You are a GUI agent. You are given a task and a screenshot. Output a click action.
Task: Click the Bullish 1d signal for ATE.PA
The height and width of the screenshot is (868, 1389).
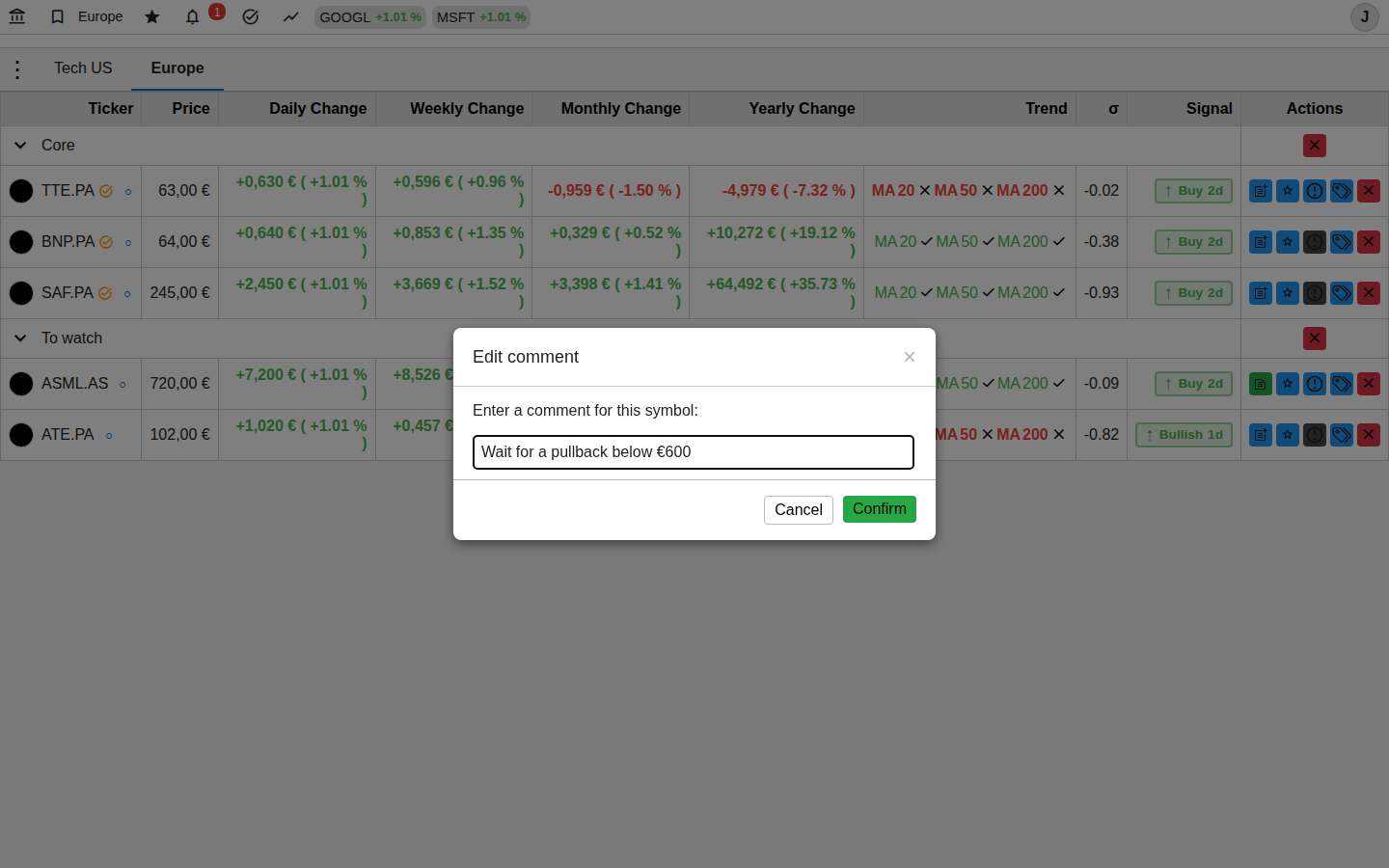pos(1184,435)
